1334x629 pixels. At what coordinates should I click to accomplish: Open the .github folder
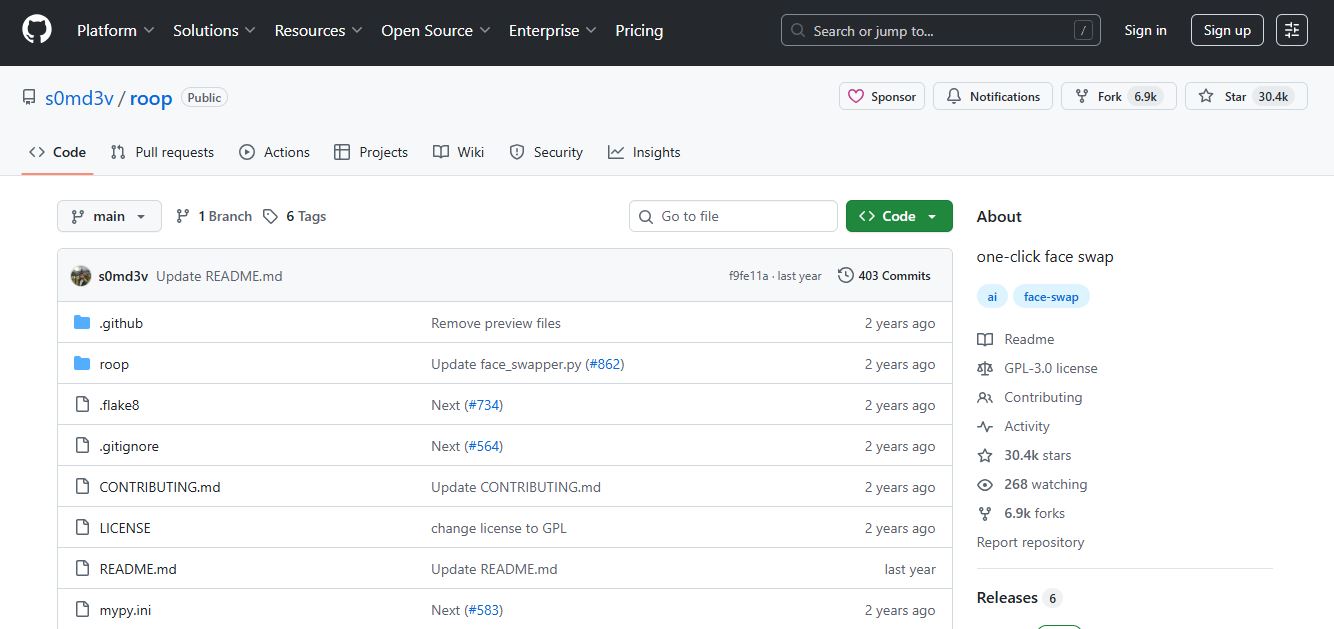121,323
